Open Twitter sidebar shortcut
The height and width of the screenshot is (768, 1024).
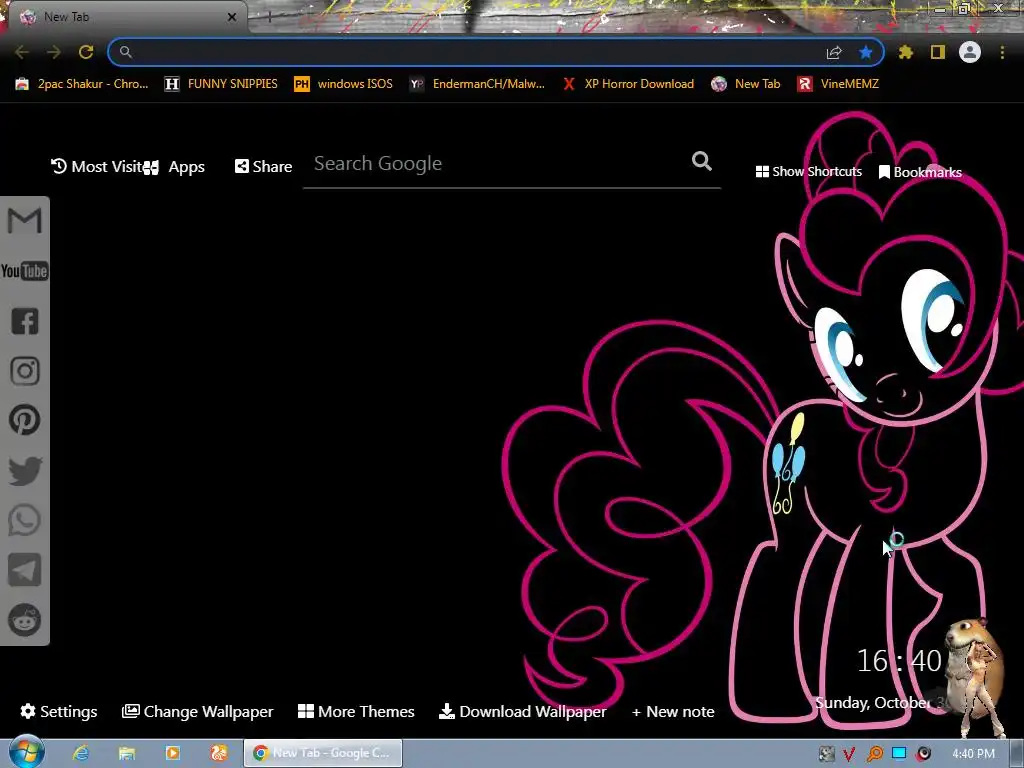click(25, 470)
